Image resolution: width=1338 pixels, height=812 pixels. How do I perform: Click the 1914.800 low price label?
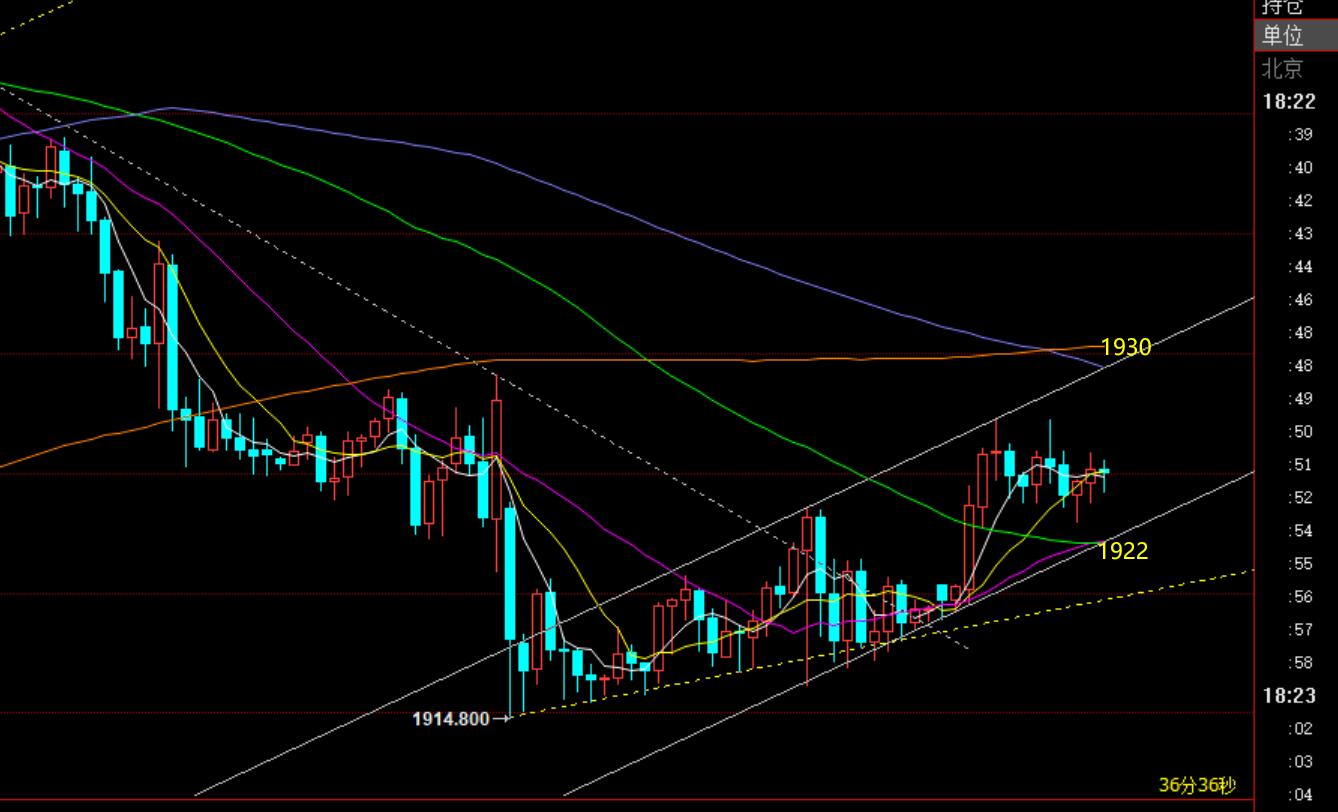451,718
